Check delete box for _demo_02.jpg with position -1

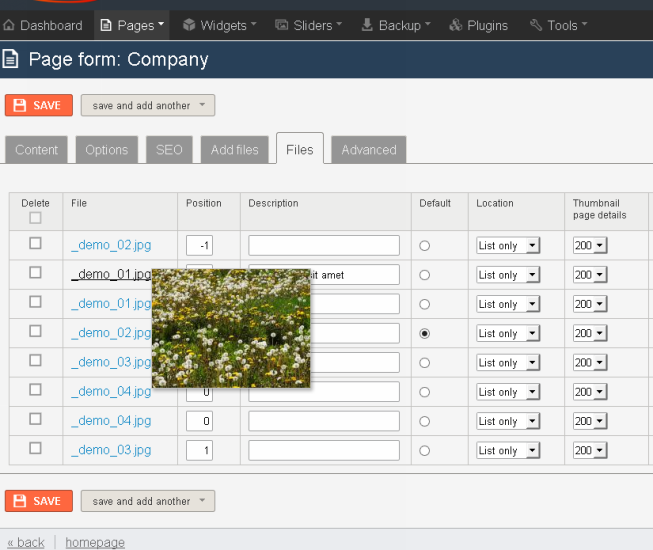[35, 243]
